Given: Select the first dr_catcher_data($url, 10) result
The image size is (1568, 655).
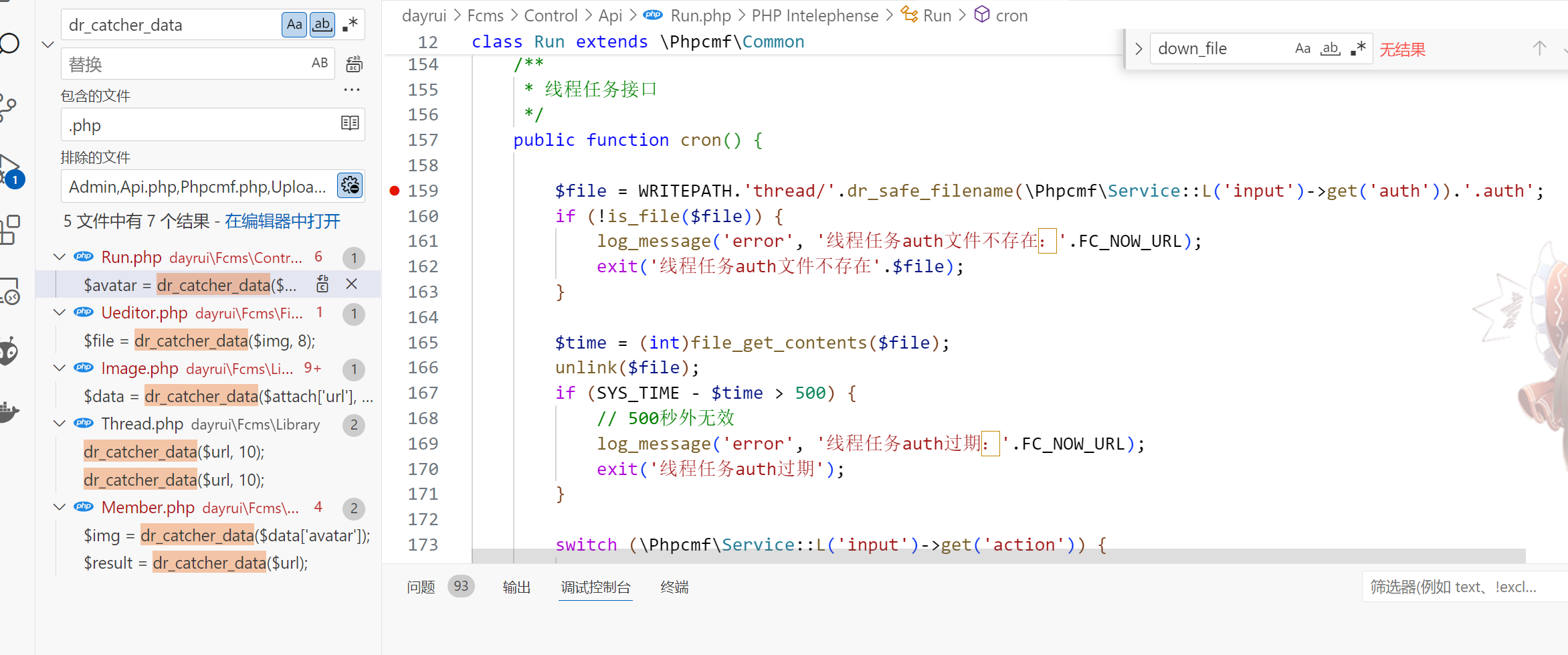Looking at the screenshot, I should (174, 452).
